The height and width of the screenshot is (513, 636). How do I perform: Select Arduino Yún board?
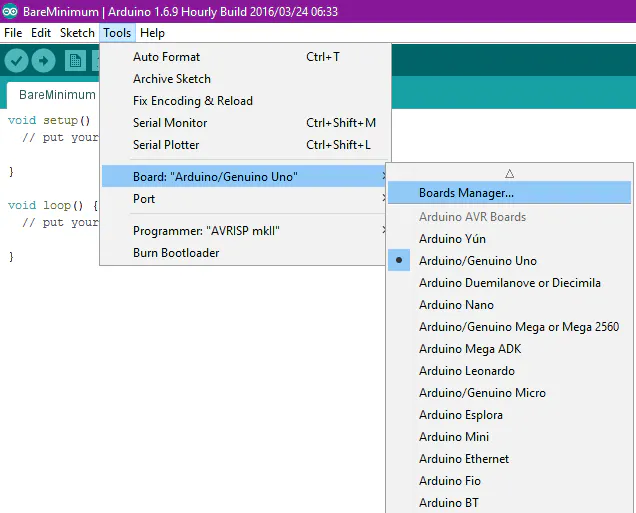(509, 239)
